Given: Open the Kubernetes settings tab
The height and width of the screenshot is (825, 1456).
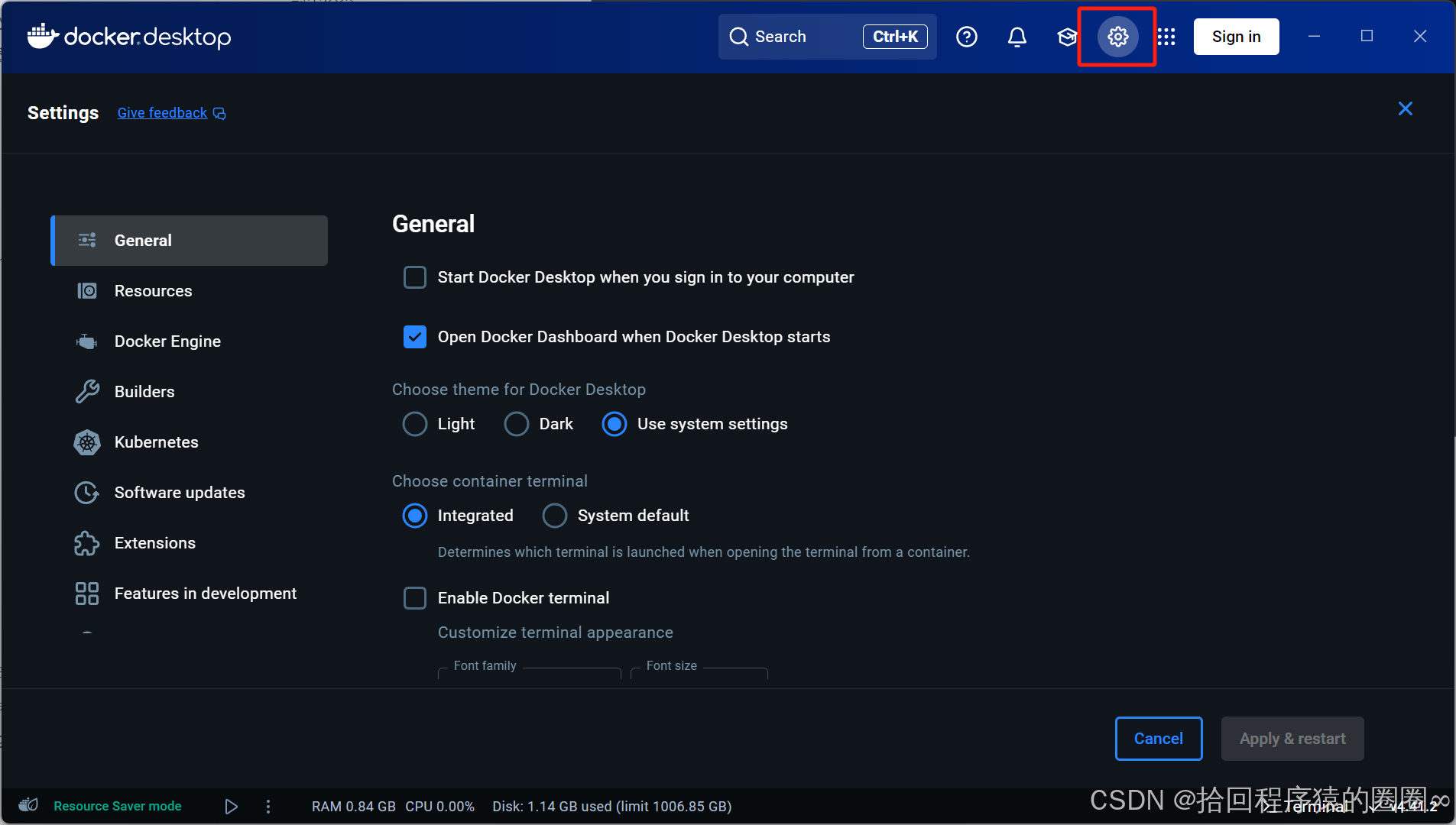Looking at the screenshot, I should 190,442.
